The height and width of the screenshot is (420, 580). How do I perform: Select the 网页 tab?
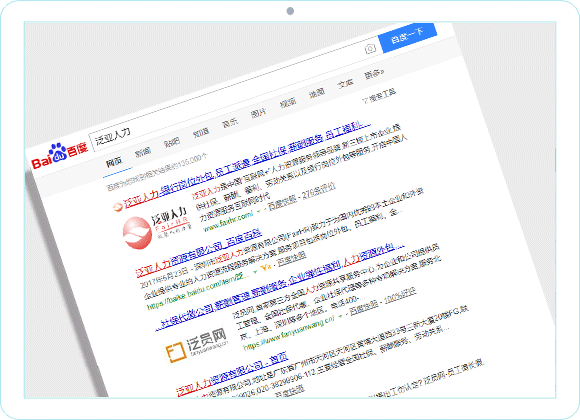114,162
